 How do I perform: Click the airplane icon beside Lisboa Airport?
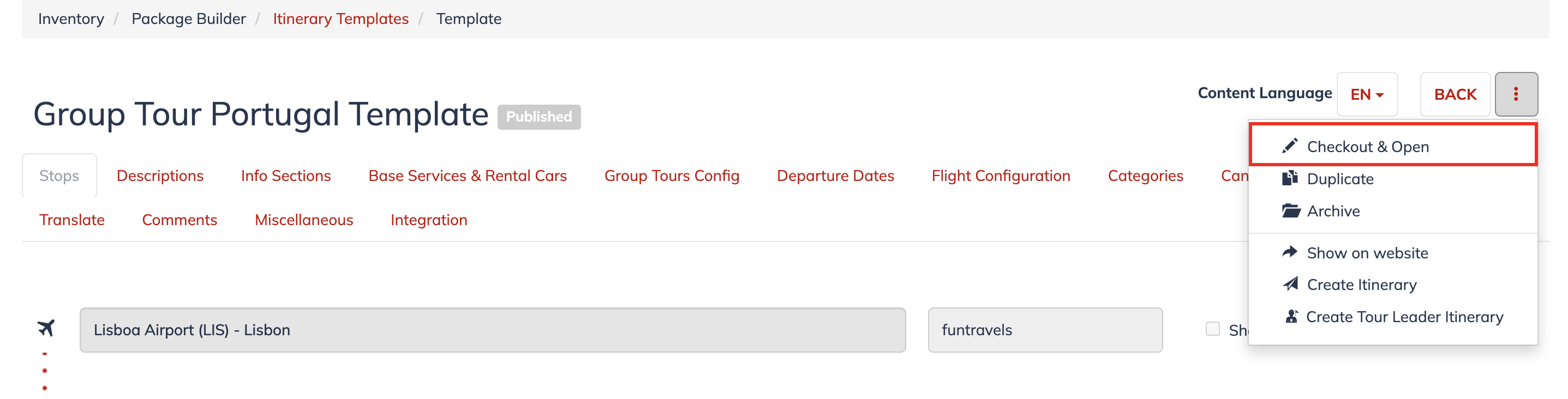click(x=46, y=329)
